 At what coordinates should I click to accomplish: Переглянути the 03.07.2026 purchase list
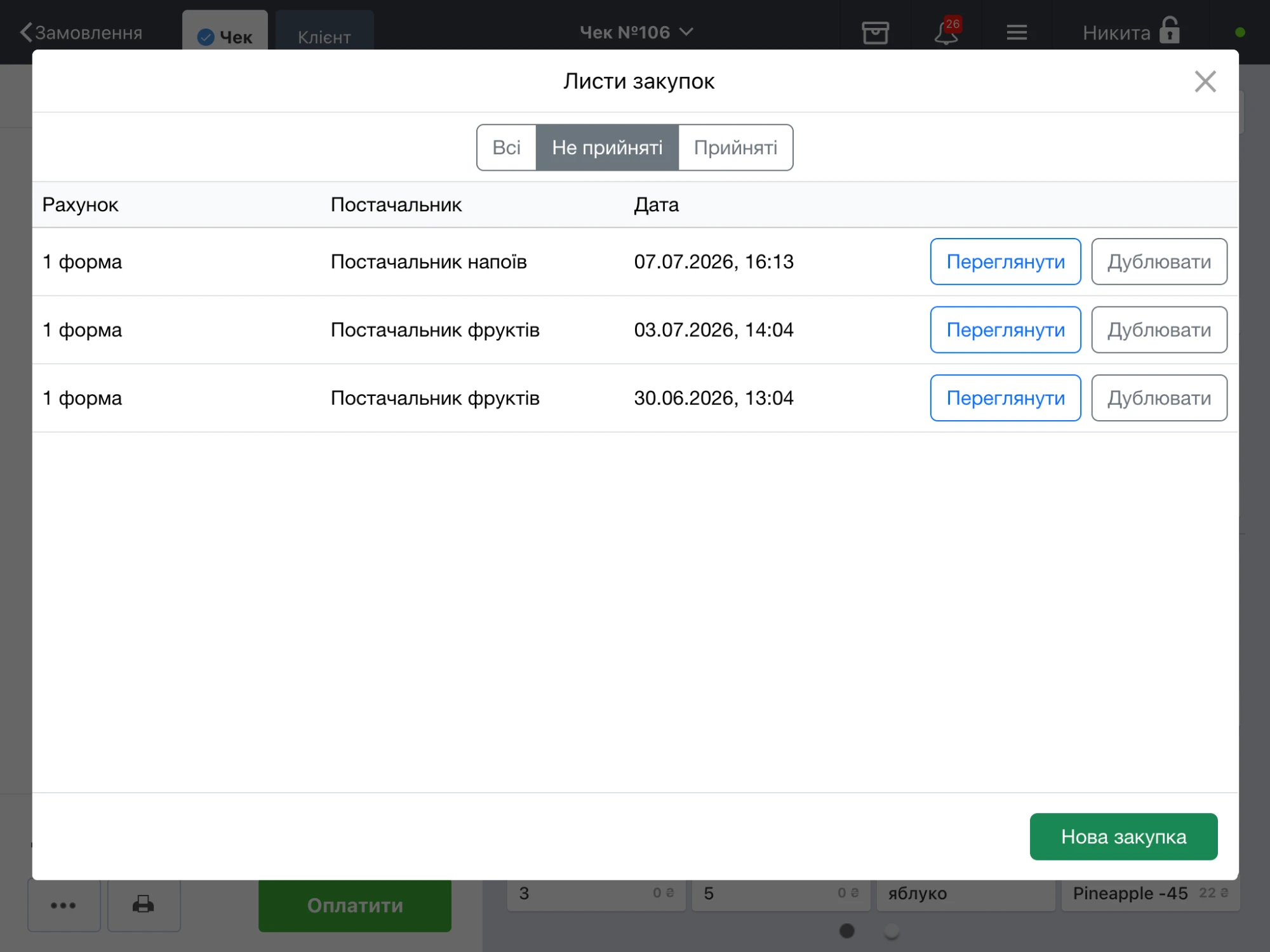tap(1005, 330)
